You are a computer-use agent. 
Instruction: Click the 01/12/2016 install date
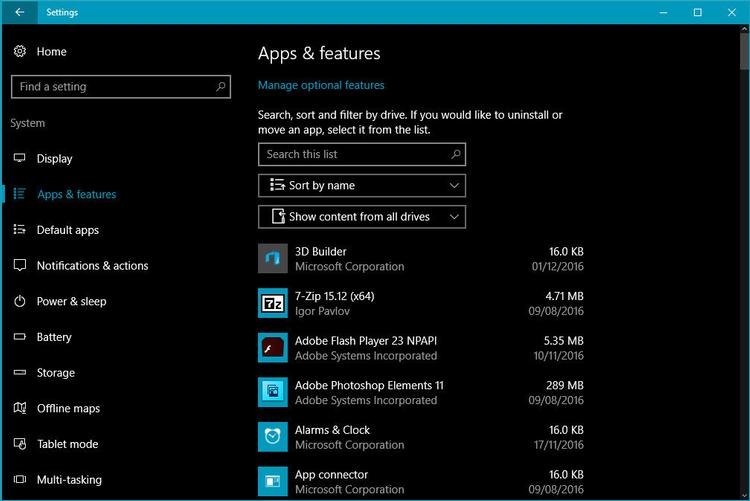(x=558, y=267)
